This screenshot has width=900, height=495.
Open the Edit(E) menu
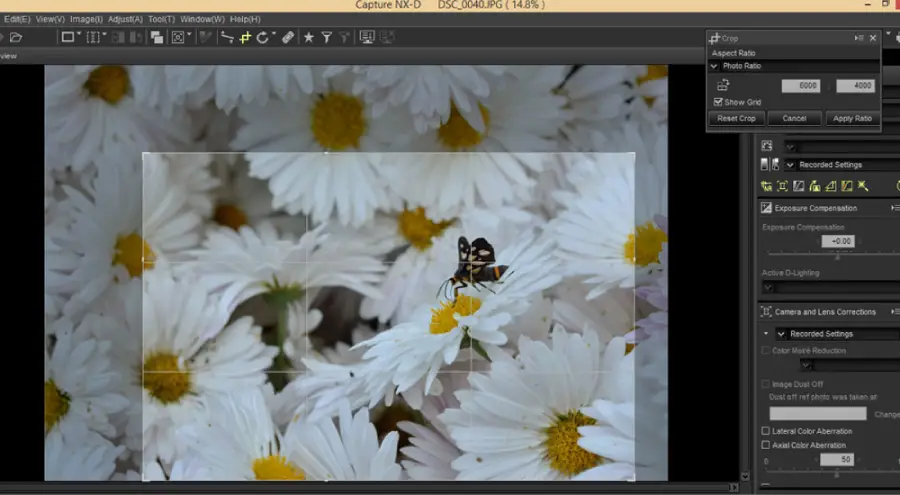[x=17, y=19]
